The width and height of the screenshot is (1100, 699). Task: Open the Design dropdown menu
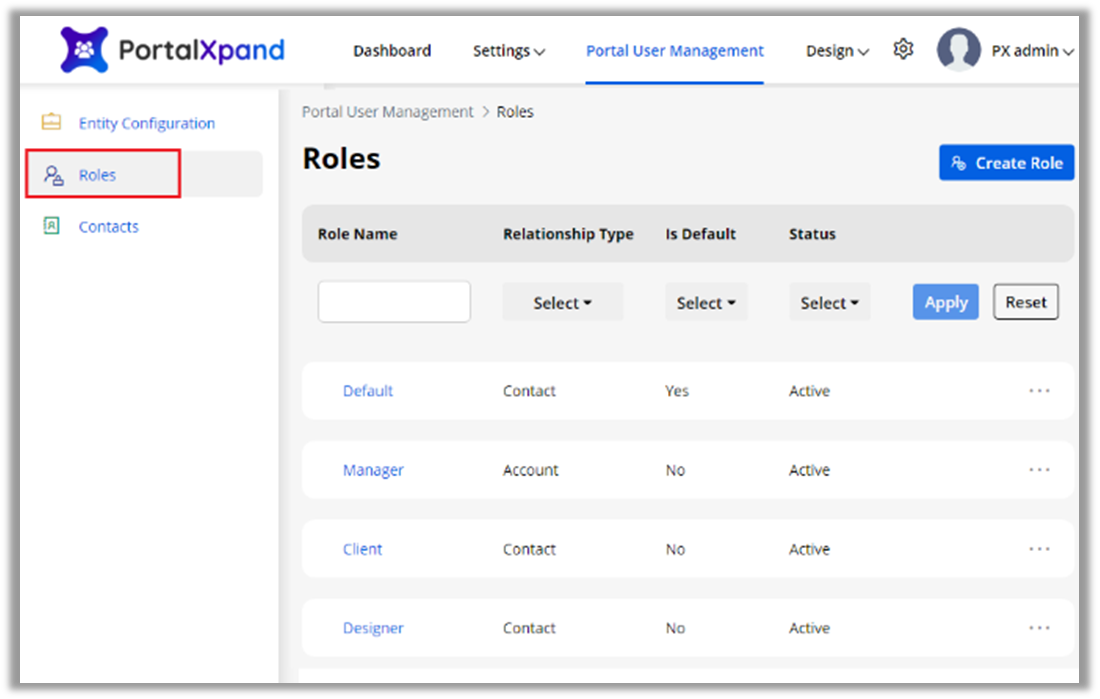836,51
